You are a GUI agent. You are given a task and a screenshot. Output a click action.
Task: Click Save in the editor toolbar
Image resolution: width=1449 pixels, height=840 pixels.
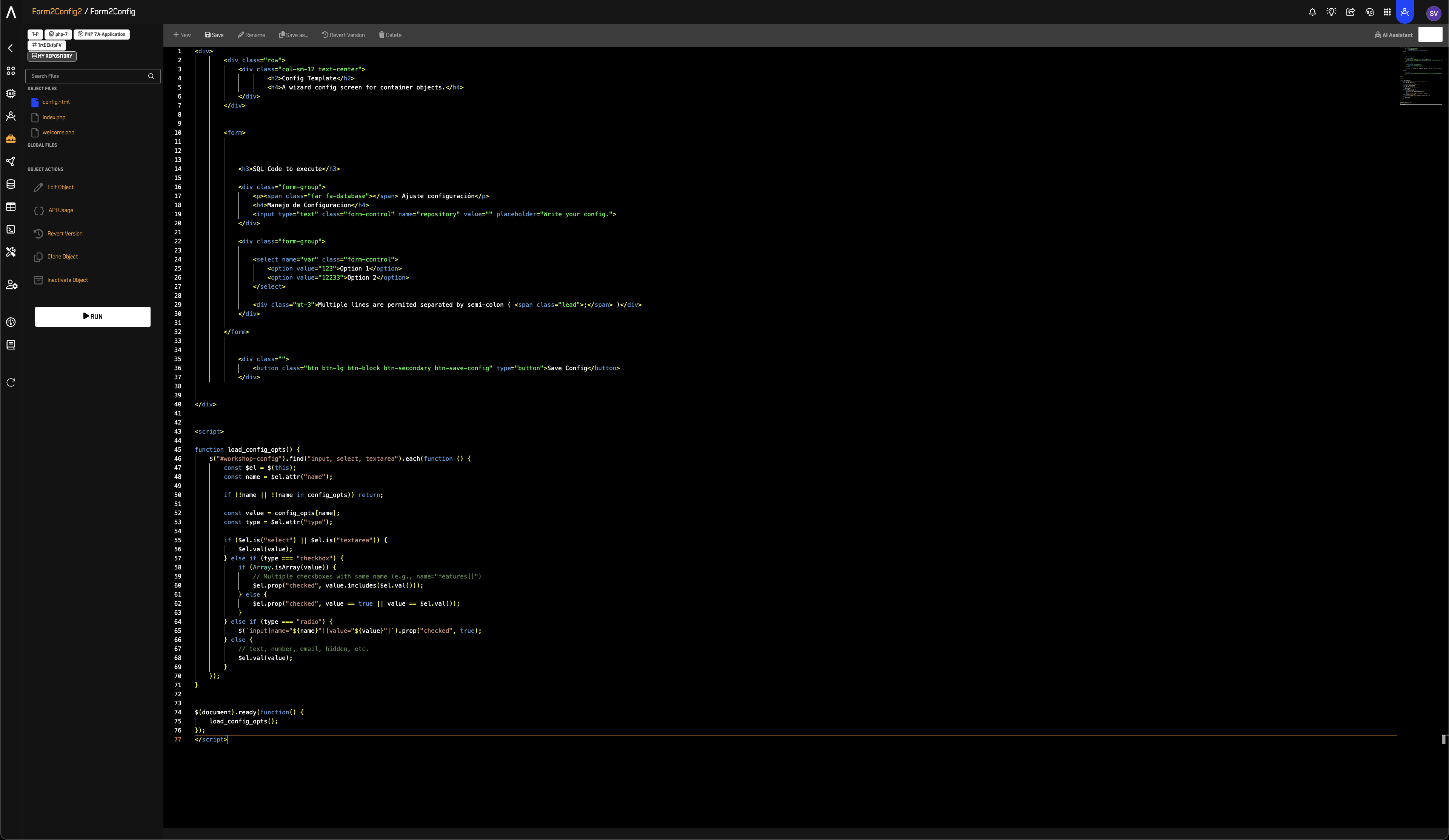coord(214,35)
